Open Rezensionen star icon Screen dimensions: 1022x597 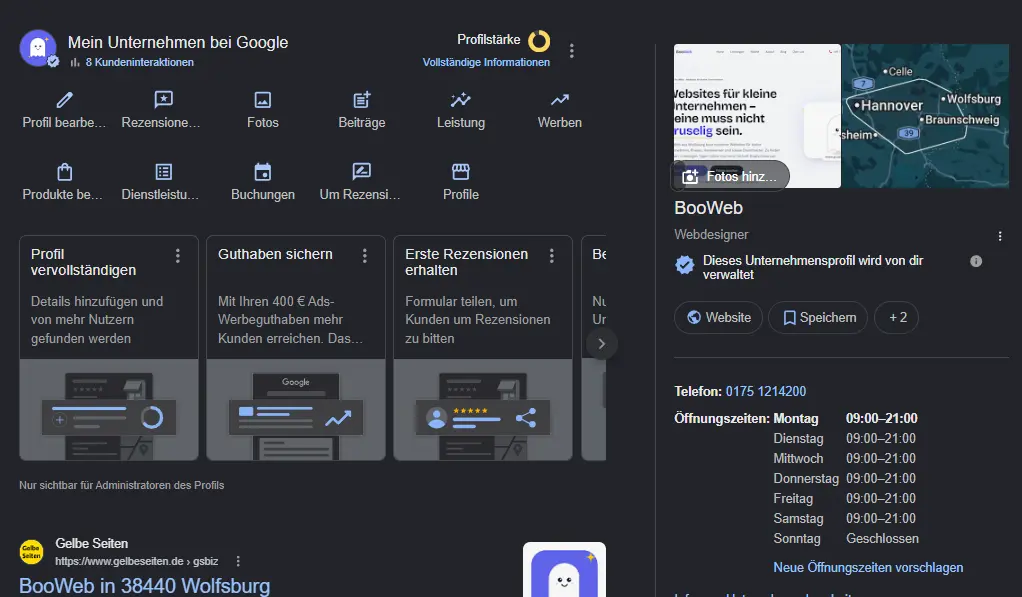tap(163, 100)
